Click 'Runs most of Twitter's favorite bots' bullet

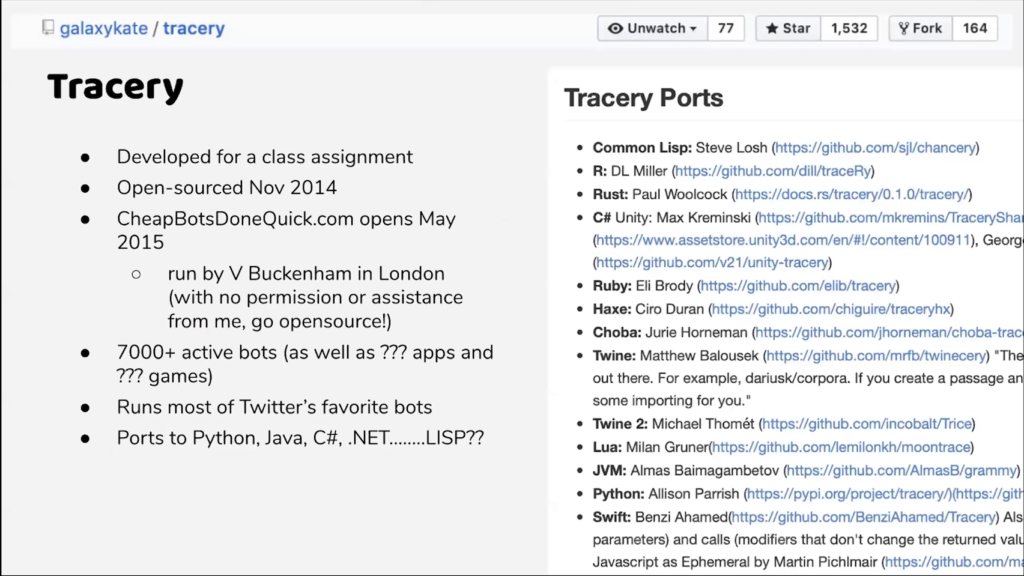[x=274, y=407]
